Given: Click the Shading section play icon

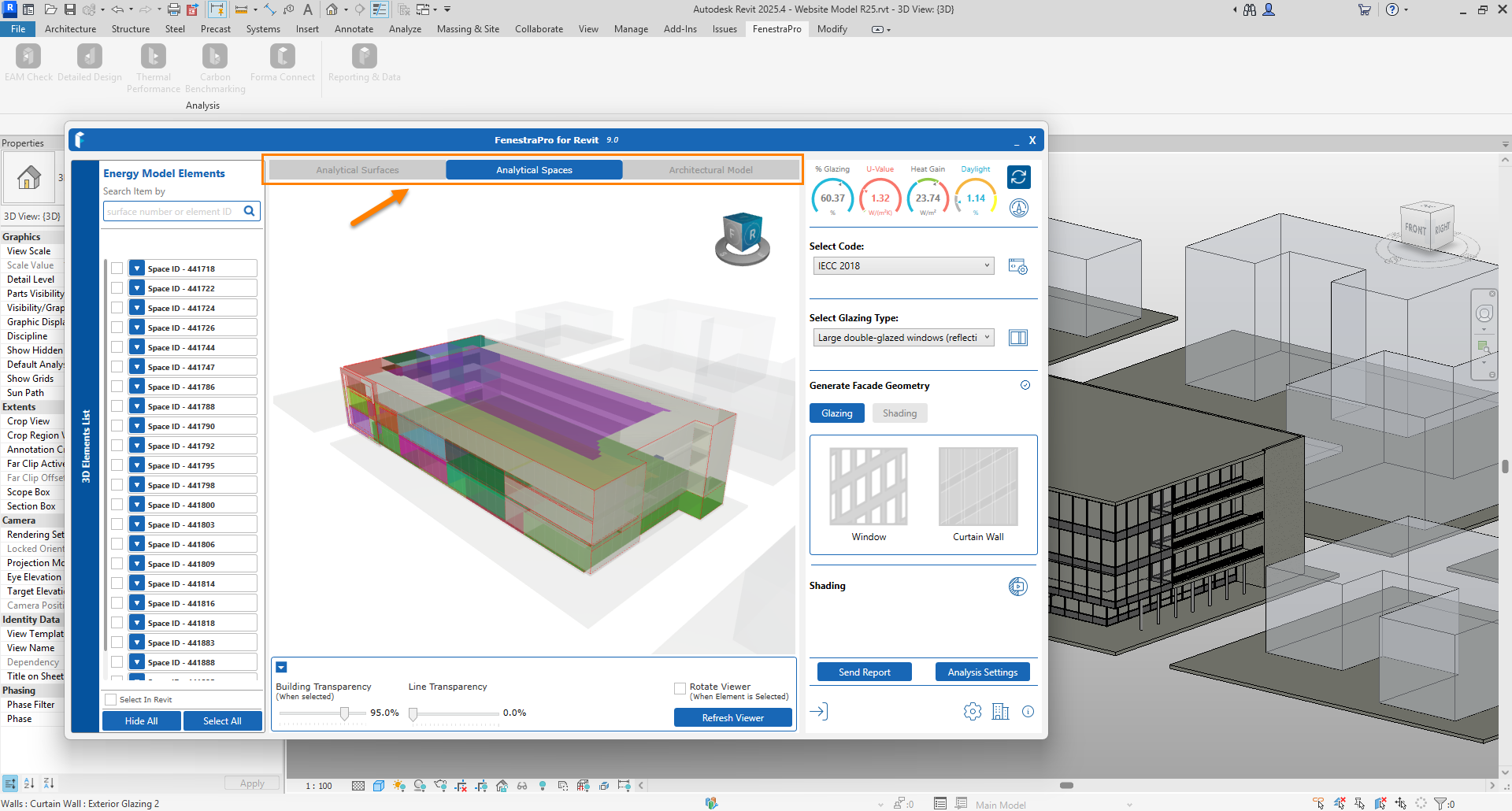Looking at the screenshot, I should click(x=1017, y=587).
